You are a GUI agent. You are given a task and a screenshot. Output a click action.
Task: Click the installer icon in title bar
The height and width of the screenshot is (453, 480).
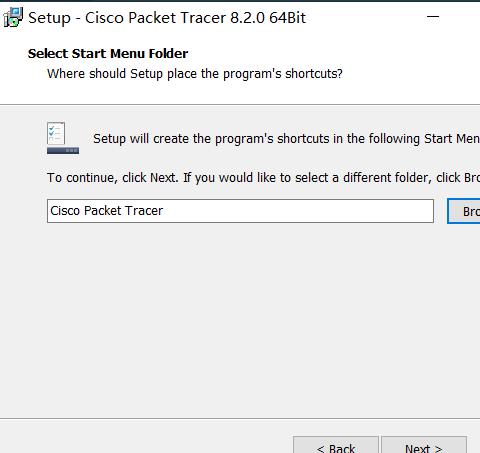click(x=13, y=17)
